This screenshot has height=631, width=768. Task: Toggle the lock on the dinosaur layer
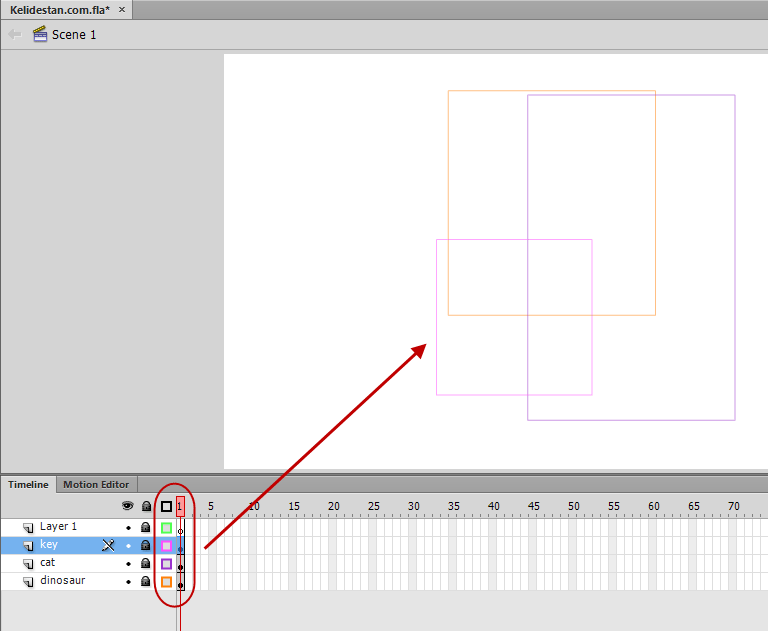tap(145, 581)
